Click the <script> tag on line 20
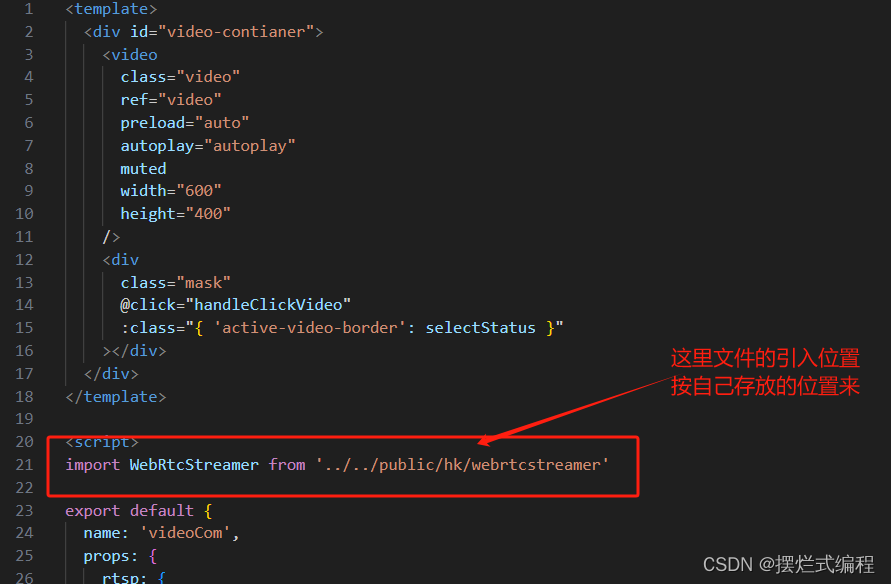 [x=102, y=442]
